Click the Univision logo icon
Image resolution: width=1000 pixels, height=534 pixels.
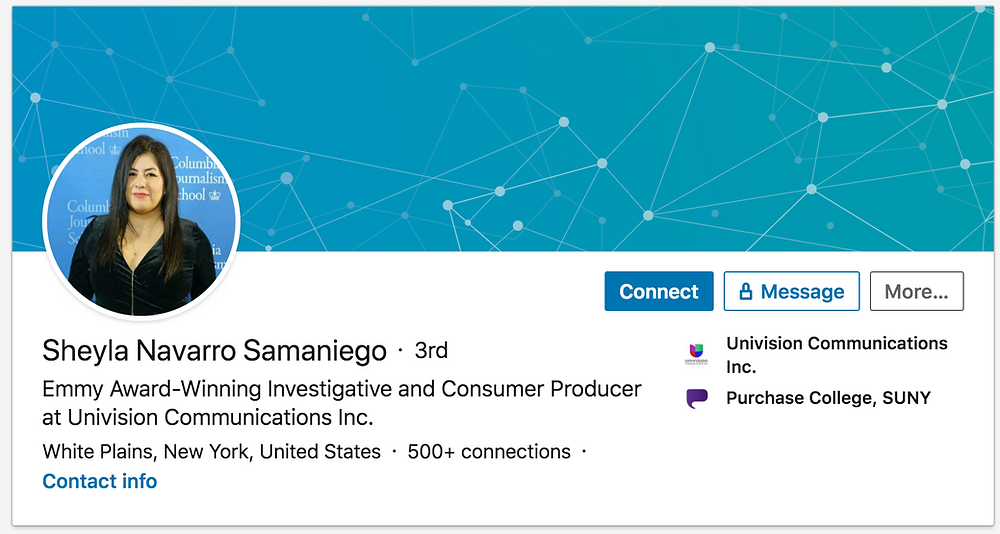pyautogui.click(x=696, y=353)
